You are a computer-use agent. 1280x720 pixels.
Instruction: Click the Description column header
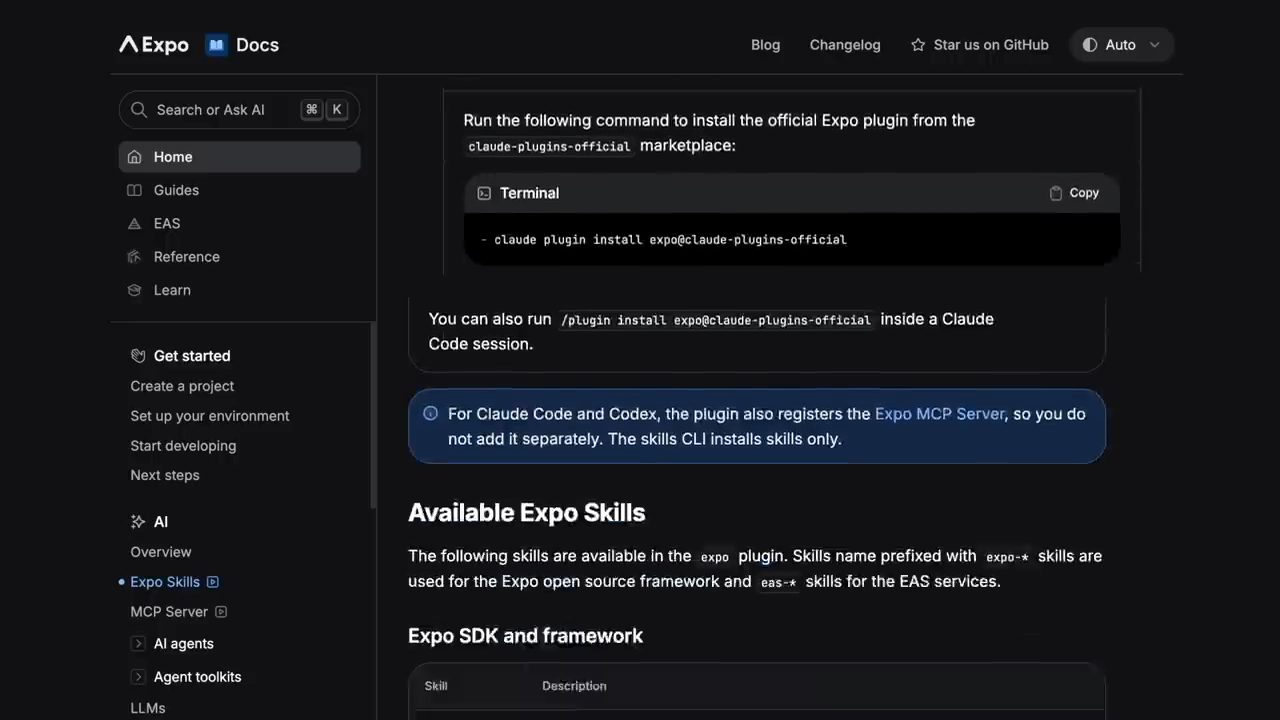point(574,686)
